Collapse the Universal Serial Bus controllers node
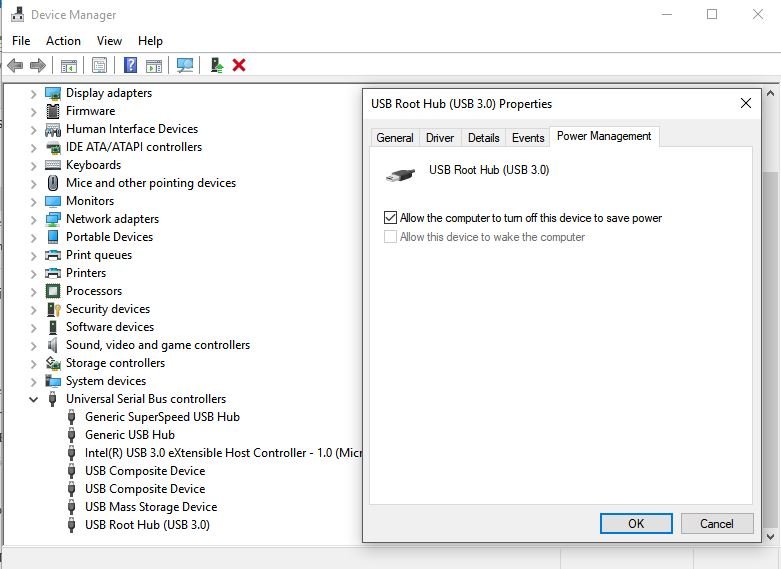 tap(33, 400)
